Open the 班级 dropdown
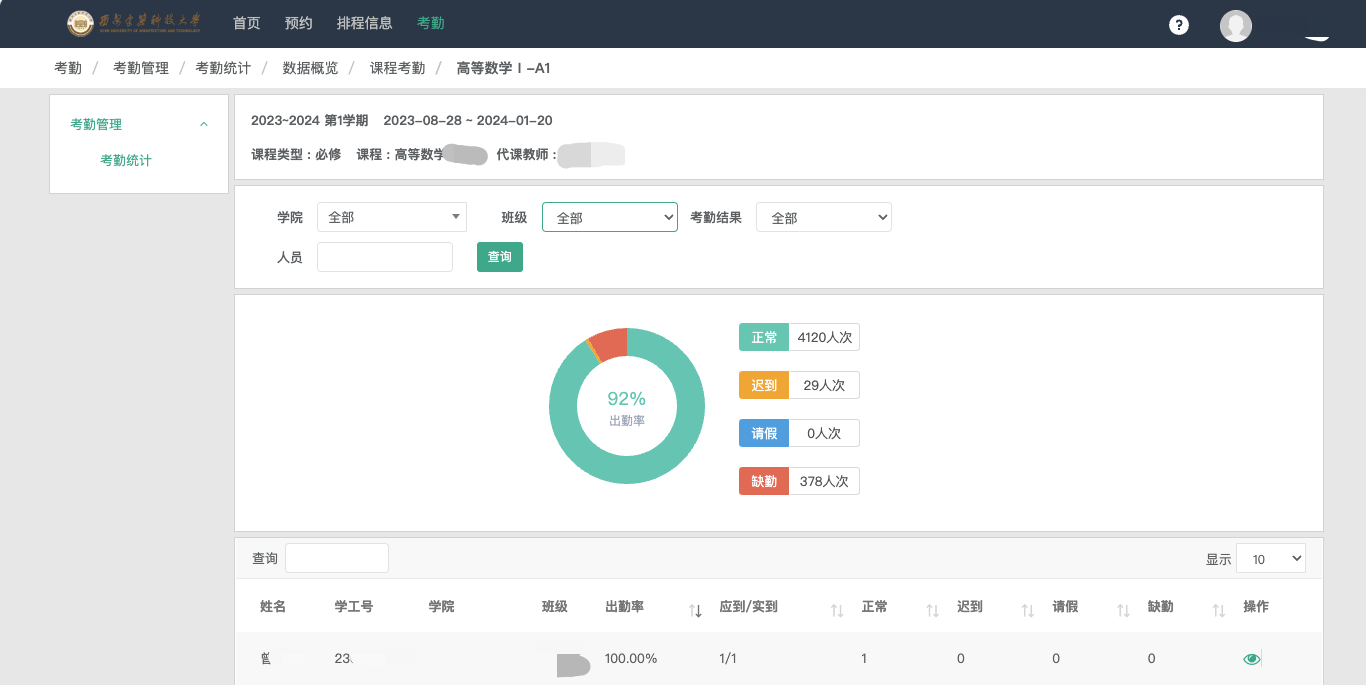Image resolution: width=1366 pixels, height=685 pixels. tap(610, 217)
